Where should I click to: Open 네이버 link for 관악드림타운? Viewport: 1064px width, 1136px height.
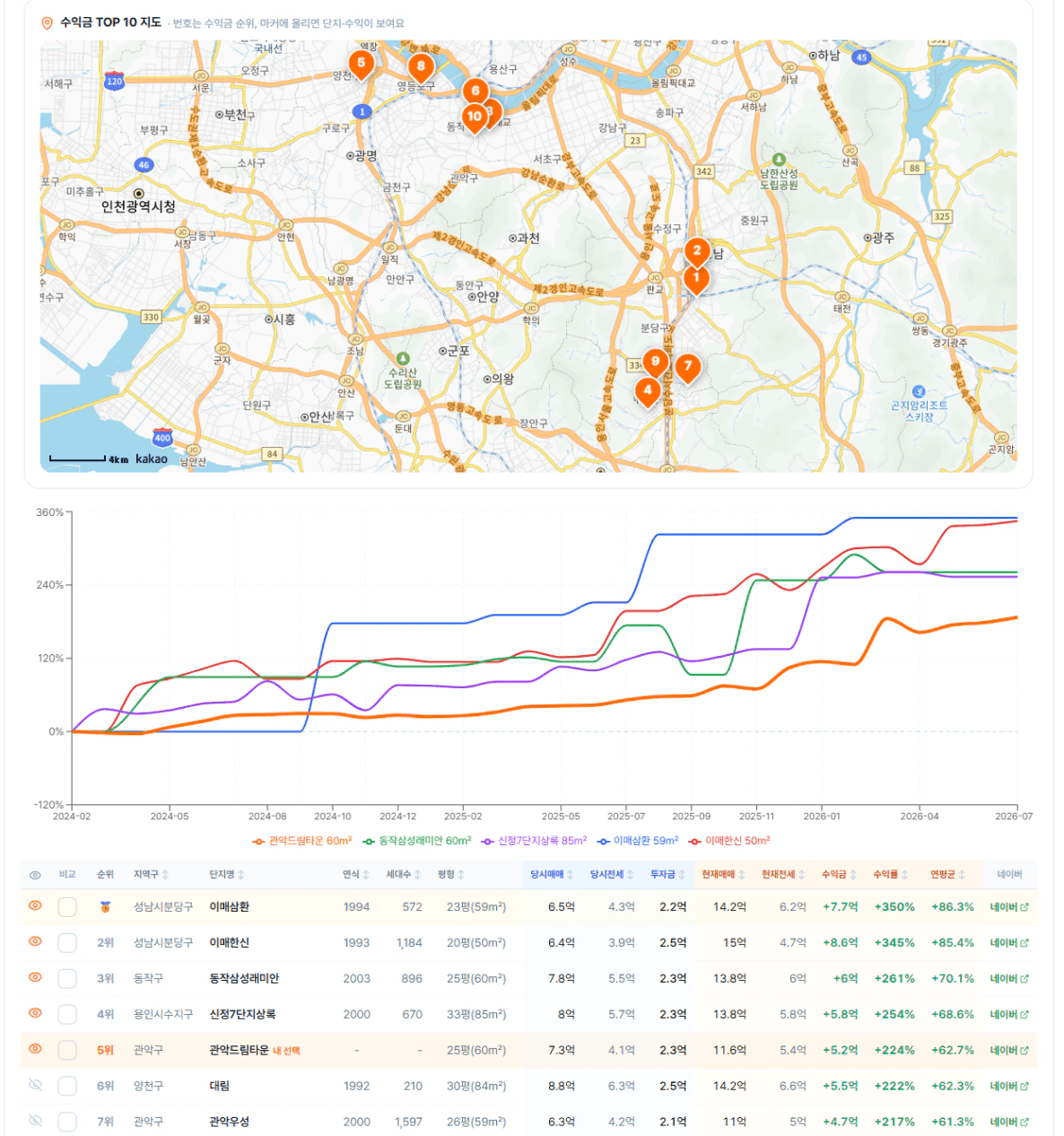coord(1009,1050)
